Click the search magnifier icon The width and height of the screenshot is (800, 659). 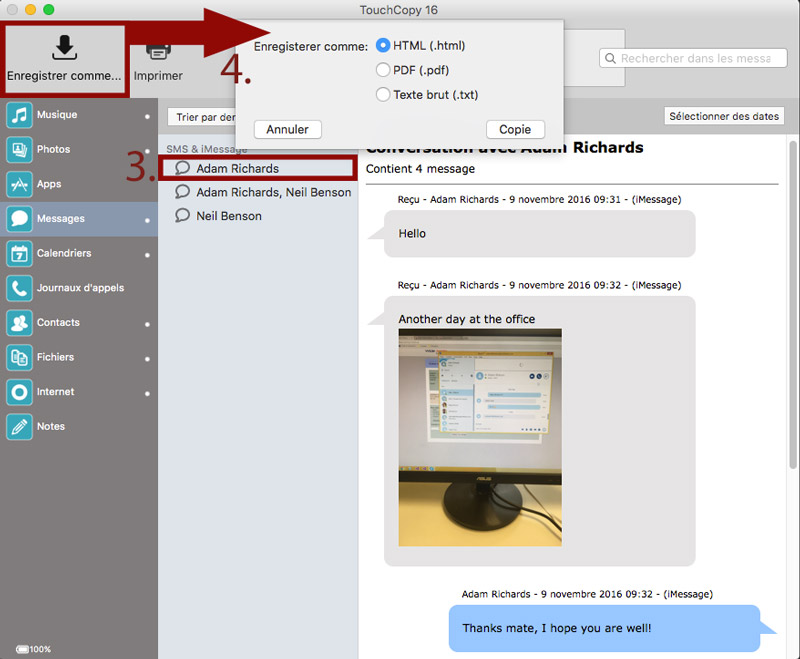click(610, 59)
